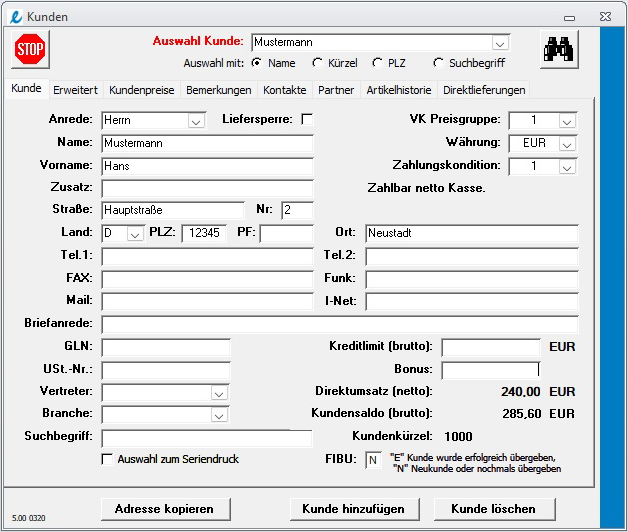The width and height of the screenshot is (628, 532).
Task: Select the Suchbegriff radio option
Action: tap(438, 63)
